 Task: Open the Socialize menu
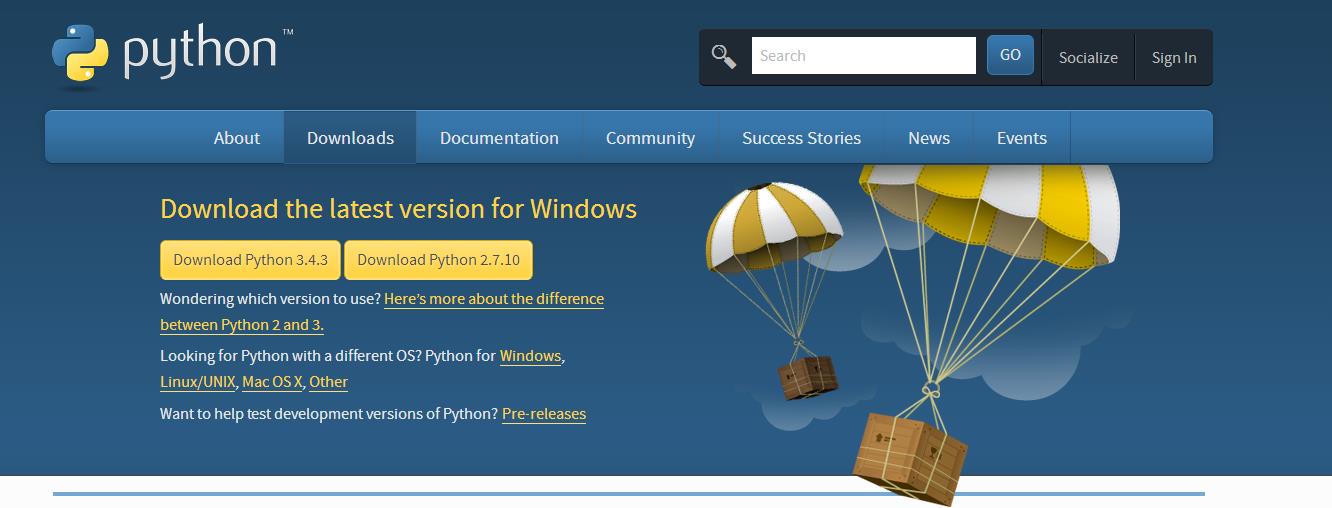click(x=1088, y=57)
